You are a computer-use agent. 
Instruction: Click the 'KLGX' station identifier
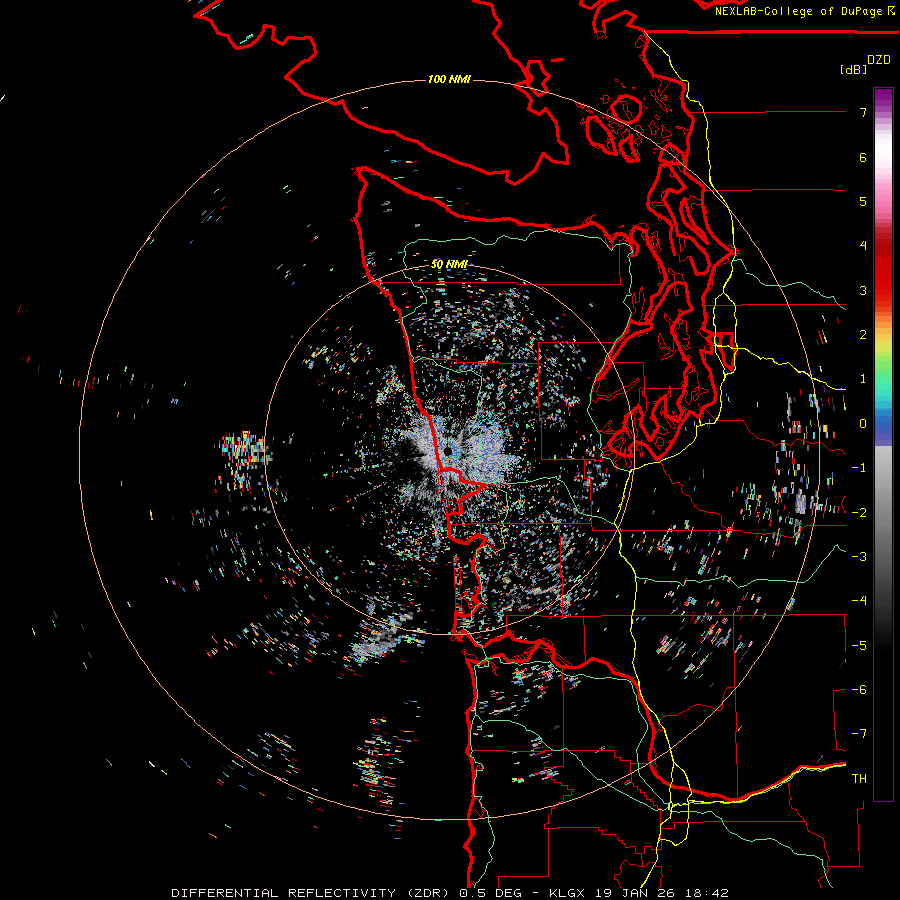pyautogui.click(x=568, y=893)
